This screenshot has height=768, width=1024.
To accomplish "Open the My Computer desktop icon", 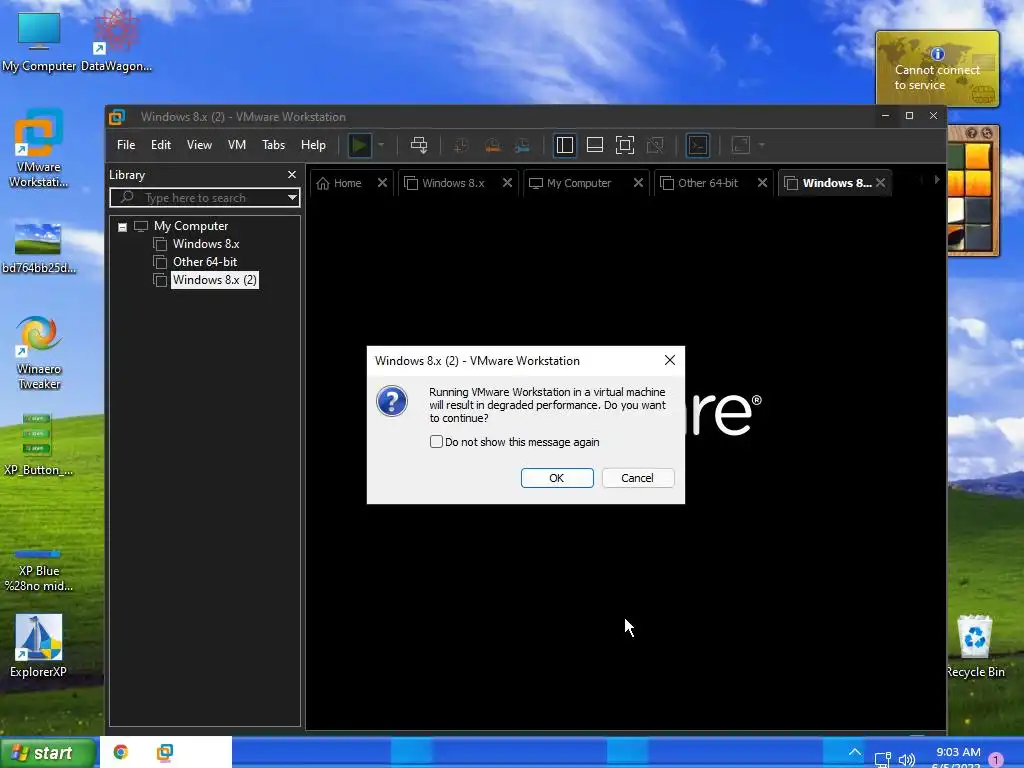I will point(39,40).
